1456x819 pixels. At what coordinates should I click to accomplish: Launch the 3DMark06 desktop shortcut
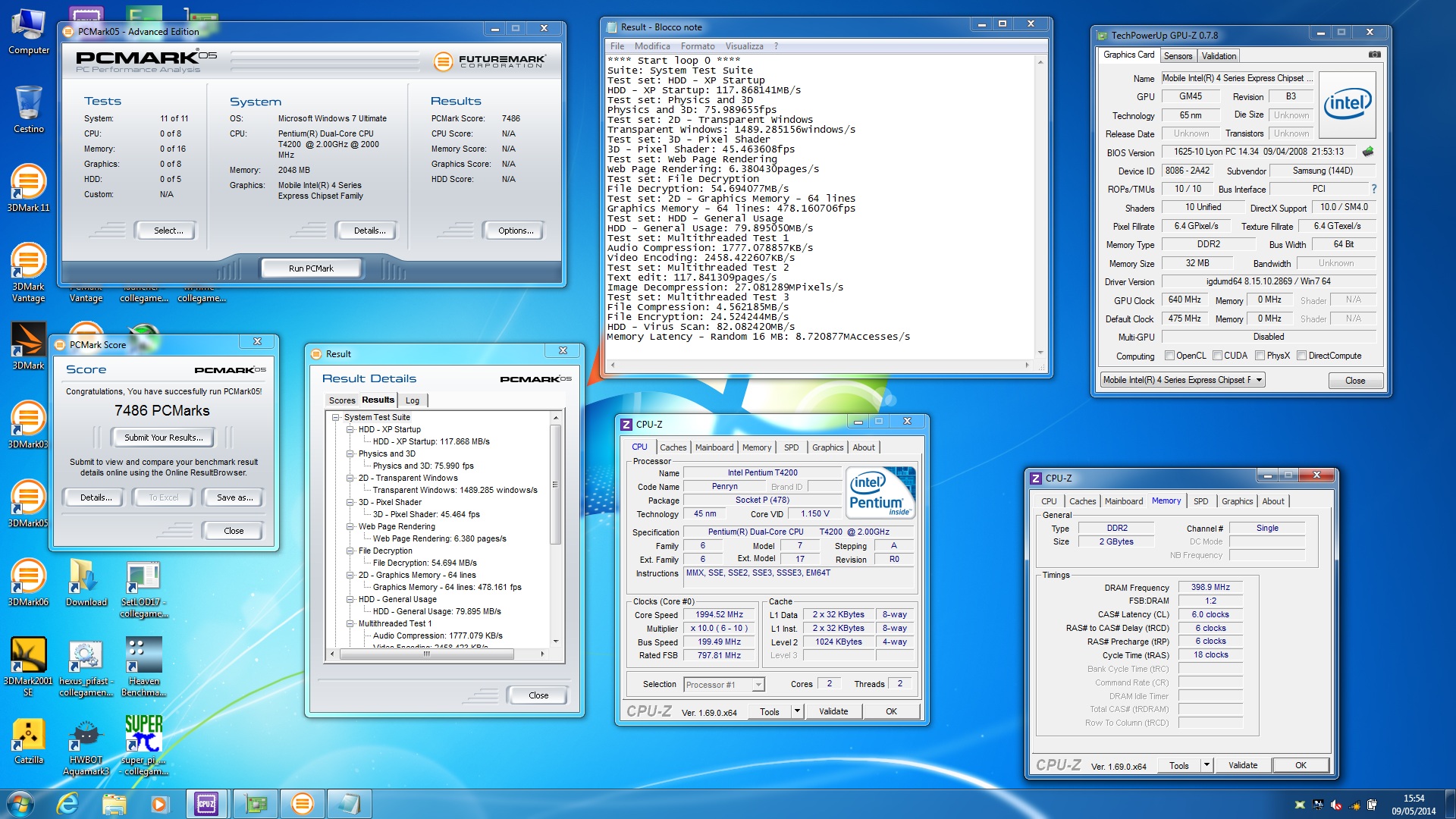click(x=29, y=582)
